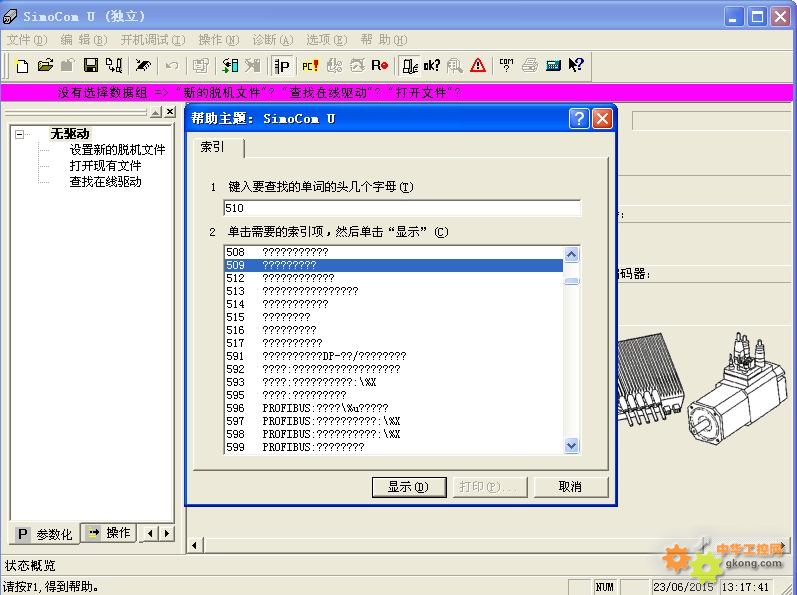Click the grayed 打印 button
This screenshot has height=595, width=797.
tap(489, 487)
